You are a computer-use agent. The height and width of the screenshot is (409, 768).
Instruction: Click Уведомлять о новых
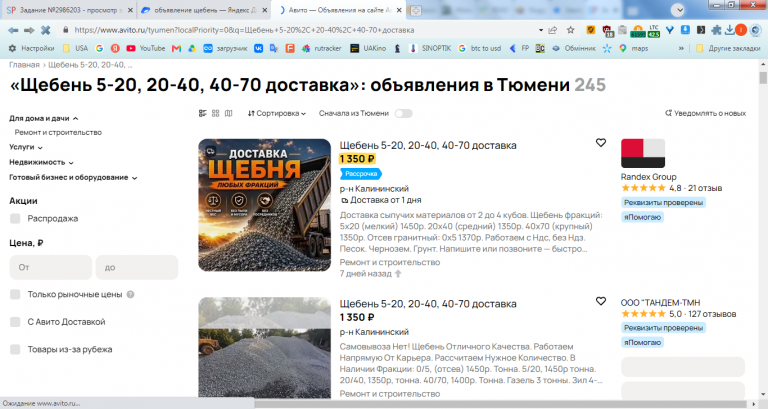[x=705, y=113]
